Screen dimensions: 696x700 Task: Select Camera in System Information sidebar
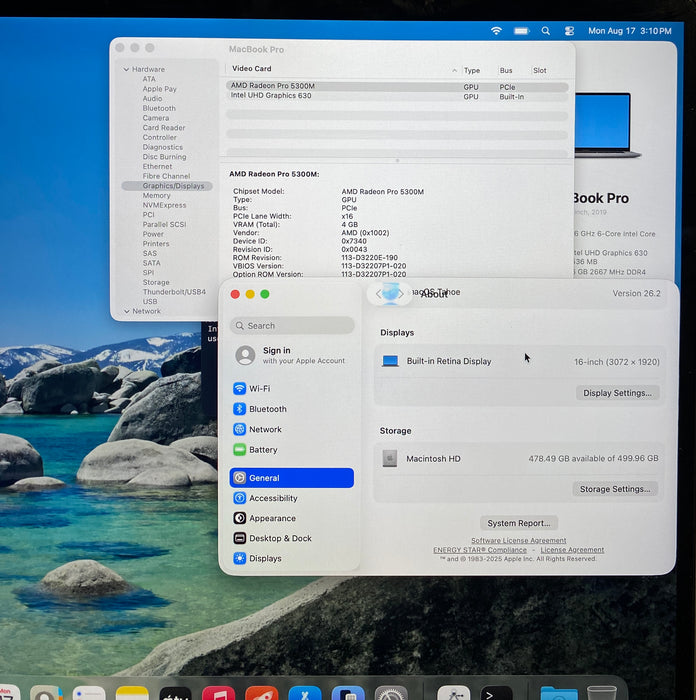coord(156,118)
